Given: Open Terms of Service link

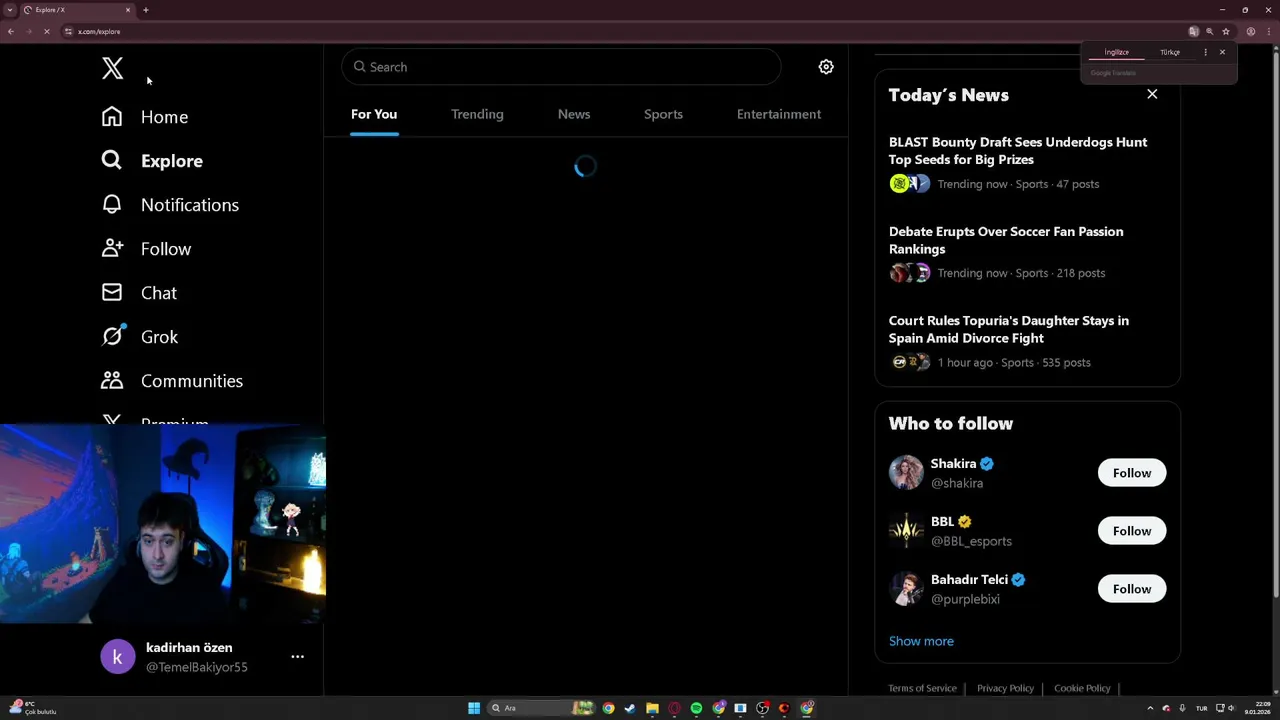Looking at the screenshot, I should 922,688.
